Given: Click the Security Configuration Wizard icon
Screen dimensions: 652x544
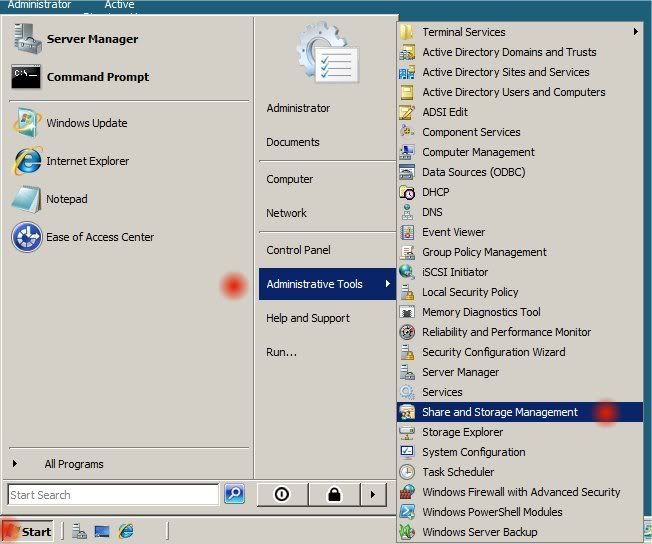Looking at the screenshot, I should coord(407,352).
